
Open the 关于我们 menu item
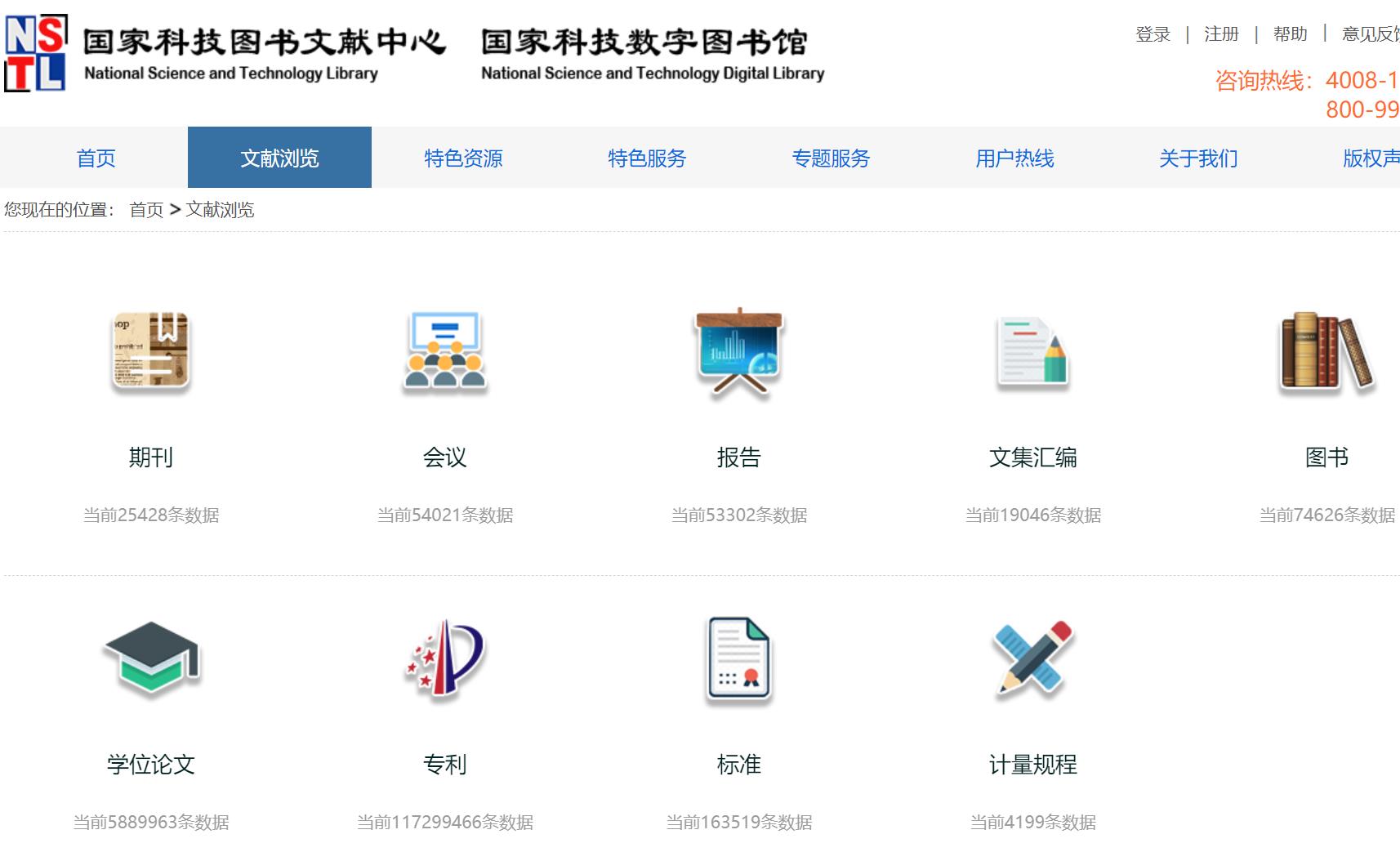point(1198,157)
